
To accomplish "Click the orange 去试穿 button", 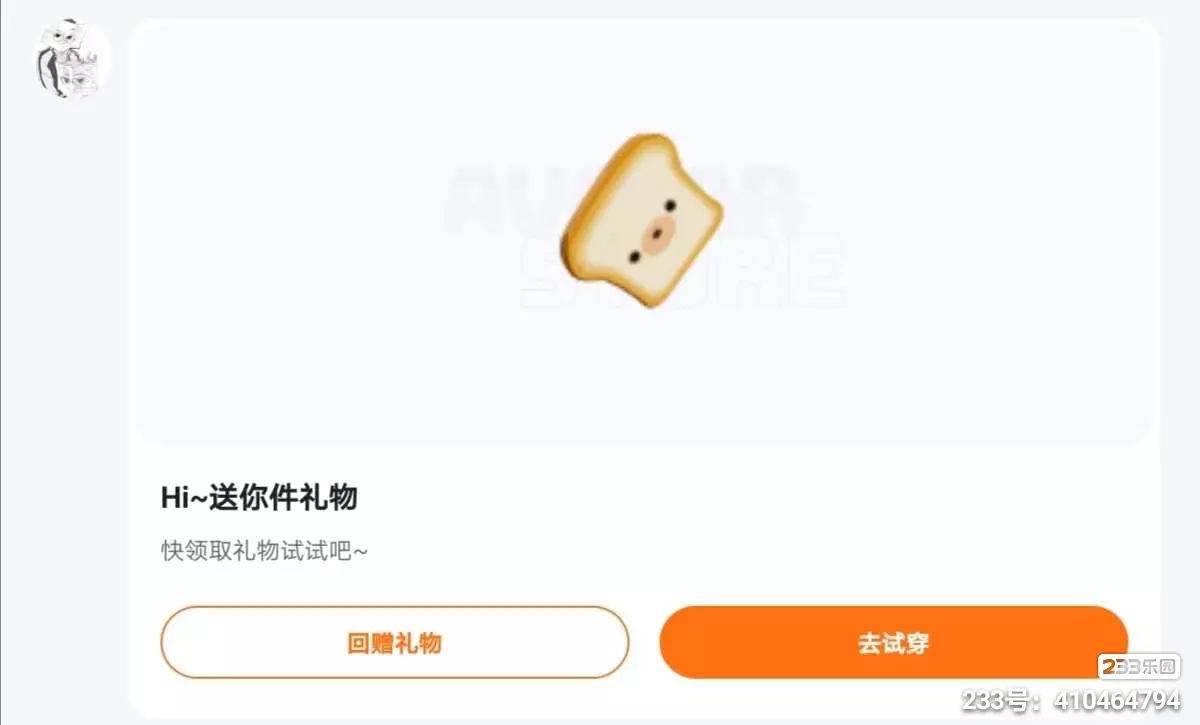I will pyautogui.click(x=893, y=642).
